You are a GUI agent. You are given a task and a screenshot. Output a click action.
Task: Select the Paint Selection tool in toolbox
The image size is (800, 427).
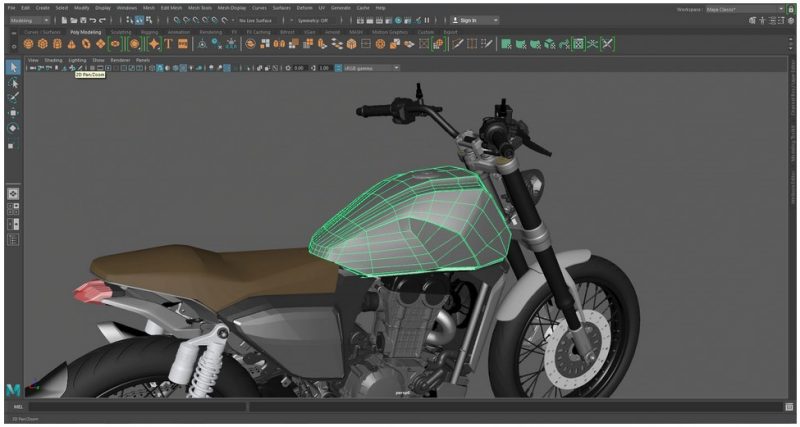13,97
